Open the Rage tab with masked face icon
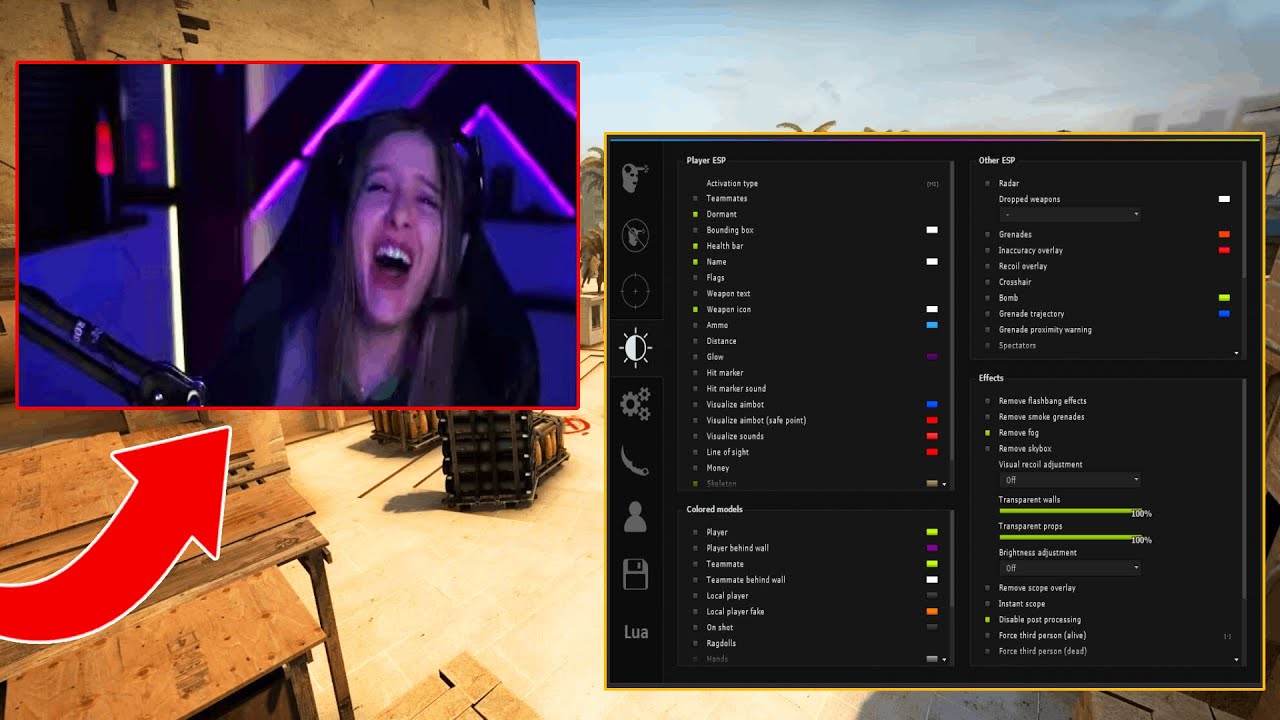Viewport: 1280px width, 720px height. 635,178
